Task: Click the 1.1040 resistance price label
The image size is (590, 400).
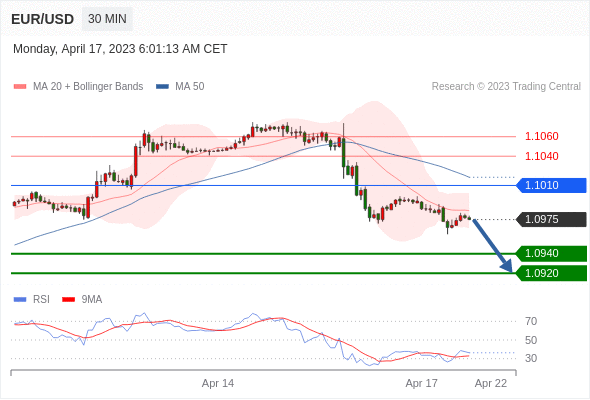Action: tap(541, 156)
